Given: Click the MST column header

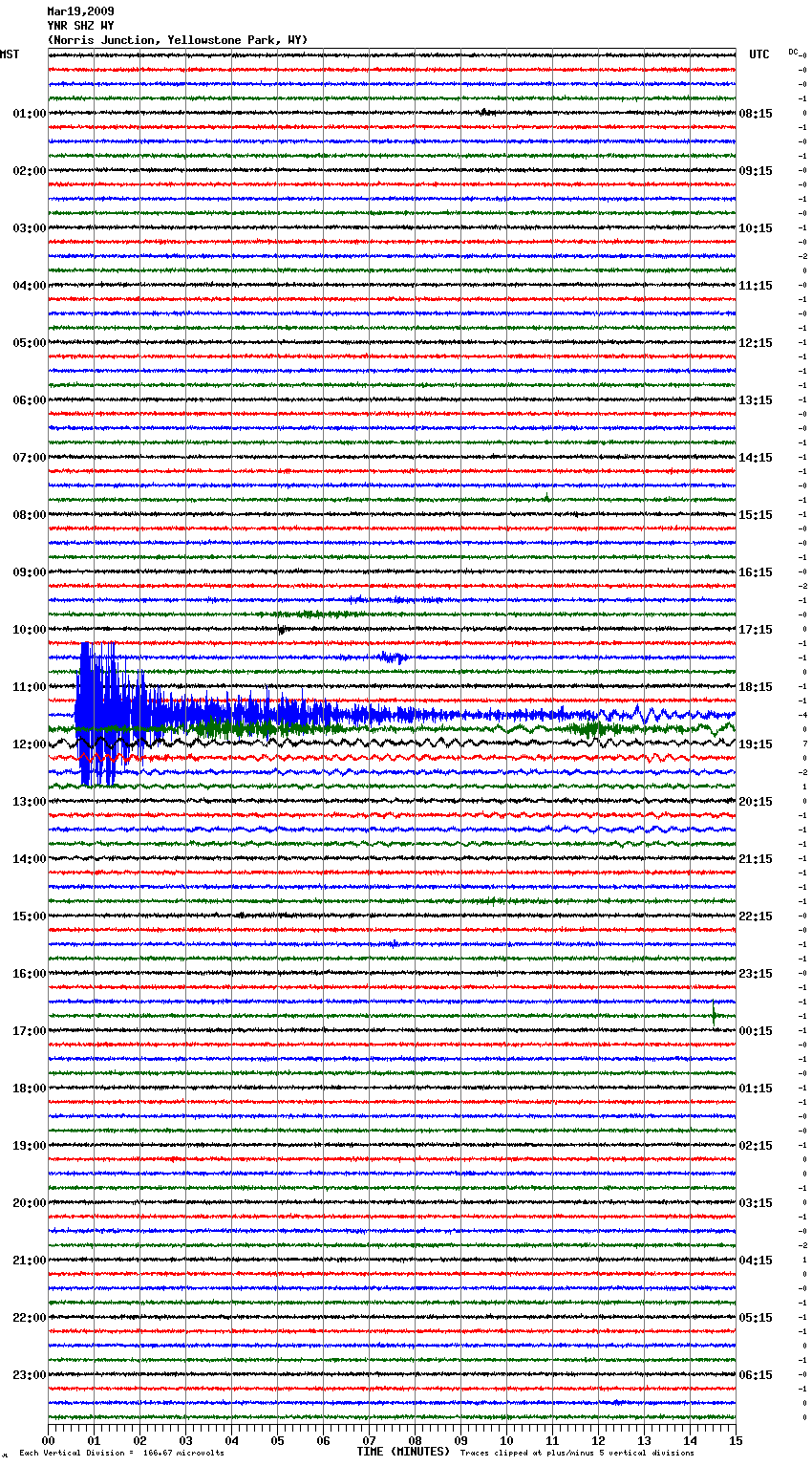Looking at the screenshot, I should coord(10,54).
